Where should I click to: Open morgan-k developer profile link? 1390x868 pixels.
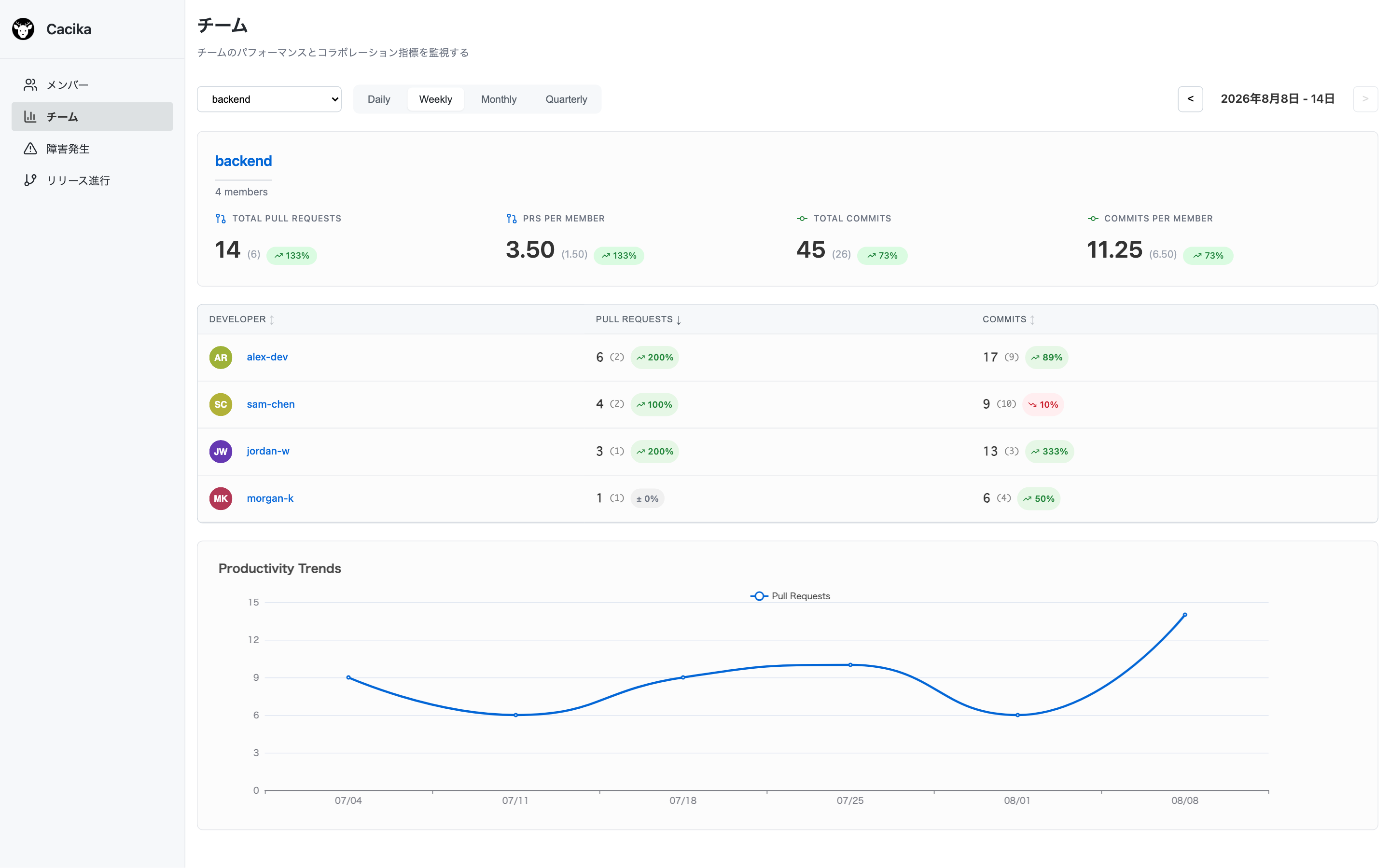pos(270,498)
